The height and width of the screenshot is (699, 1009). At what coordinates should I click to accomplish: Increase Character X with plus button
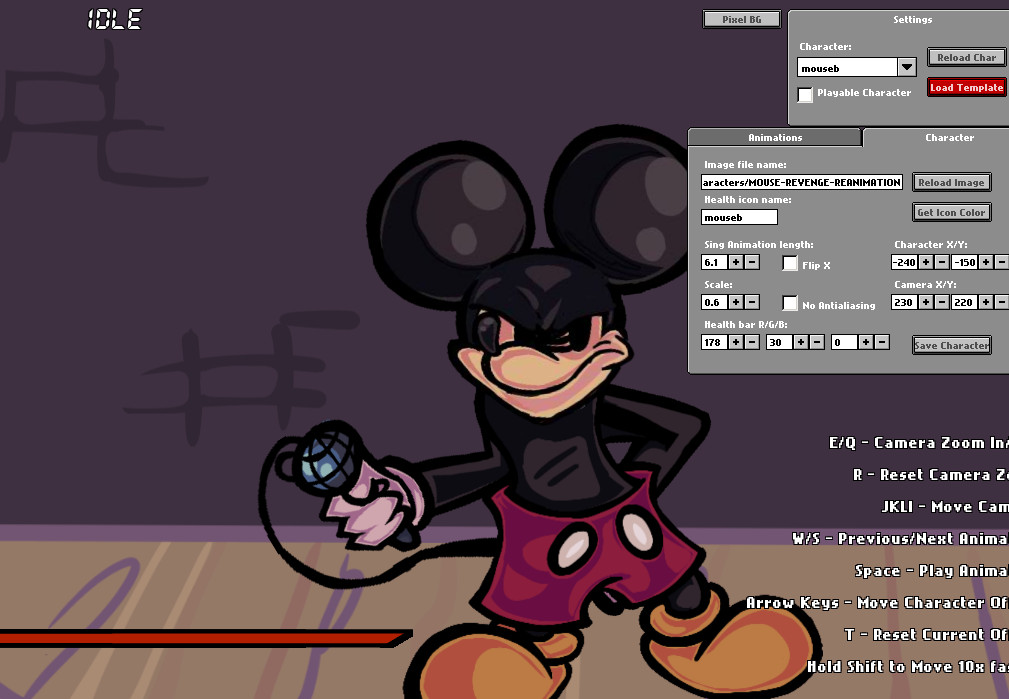(x=926, y=262)
